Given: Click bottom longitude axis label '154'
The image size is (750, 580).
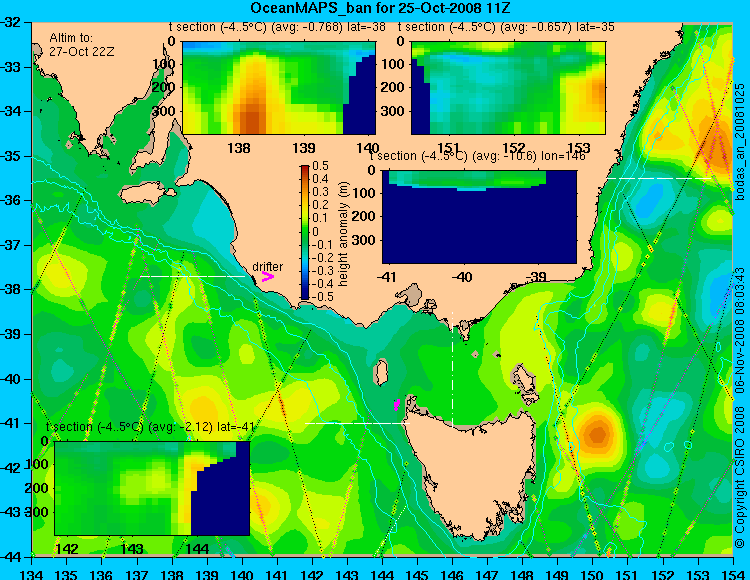Looking at the screenshot, I should point(733,574).
